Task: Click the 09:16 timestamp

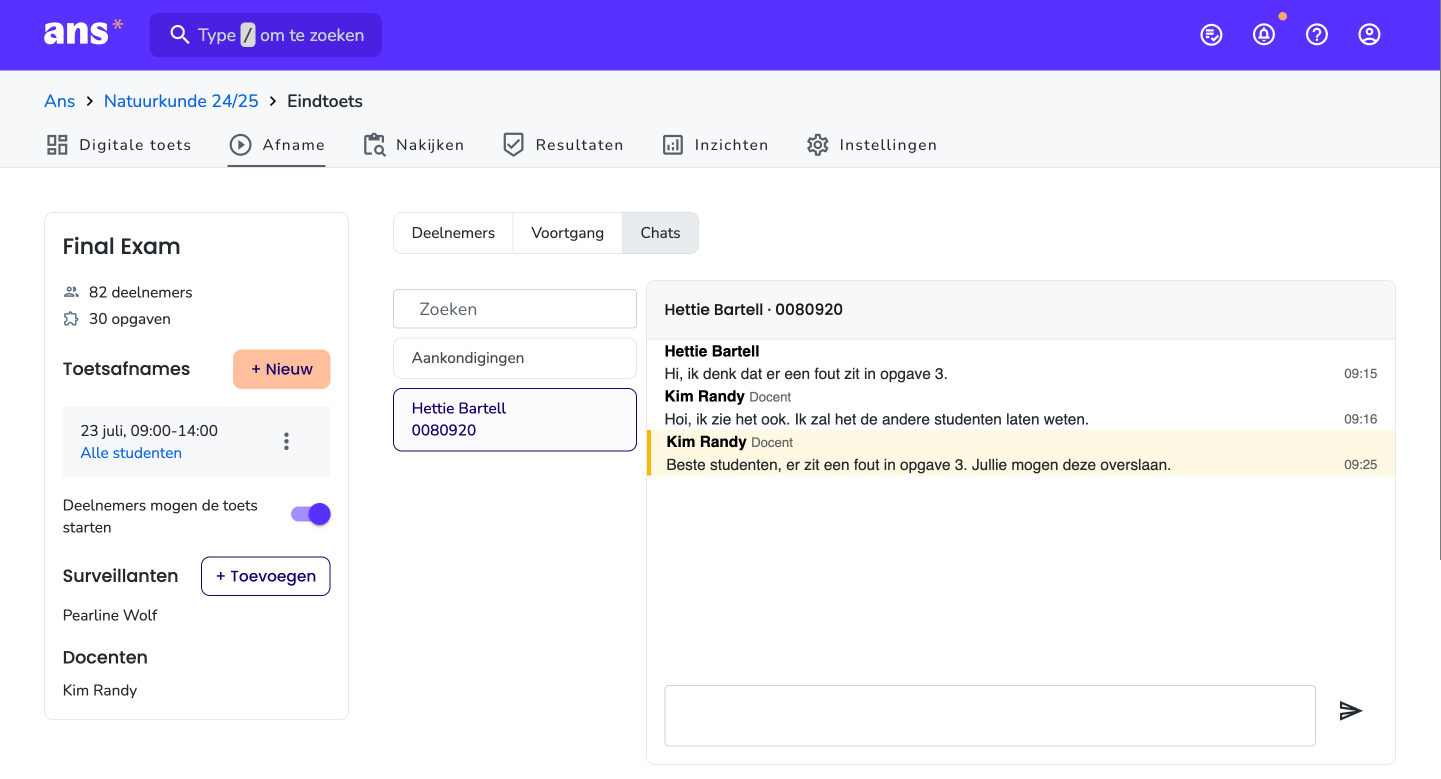Action: tap(1361, 419)
